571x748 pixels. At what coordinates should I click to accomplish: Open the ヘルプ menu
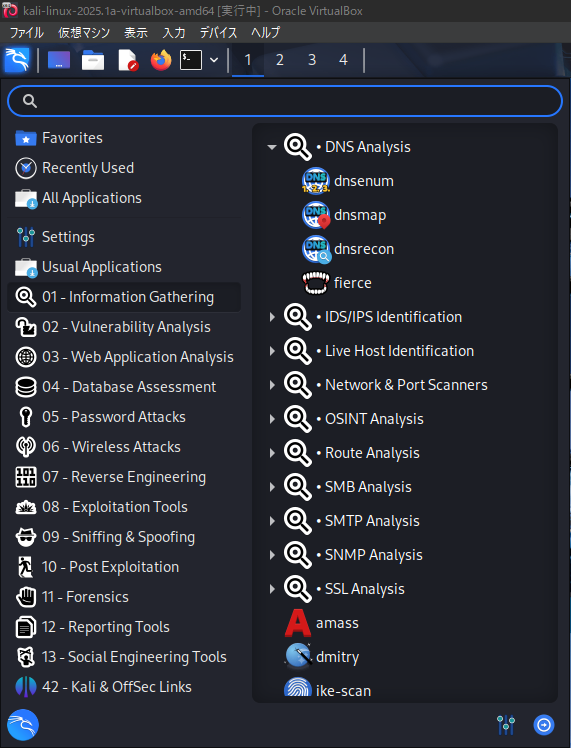click(x=266, y=32)
